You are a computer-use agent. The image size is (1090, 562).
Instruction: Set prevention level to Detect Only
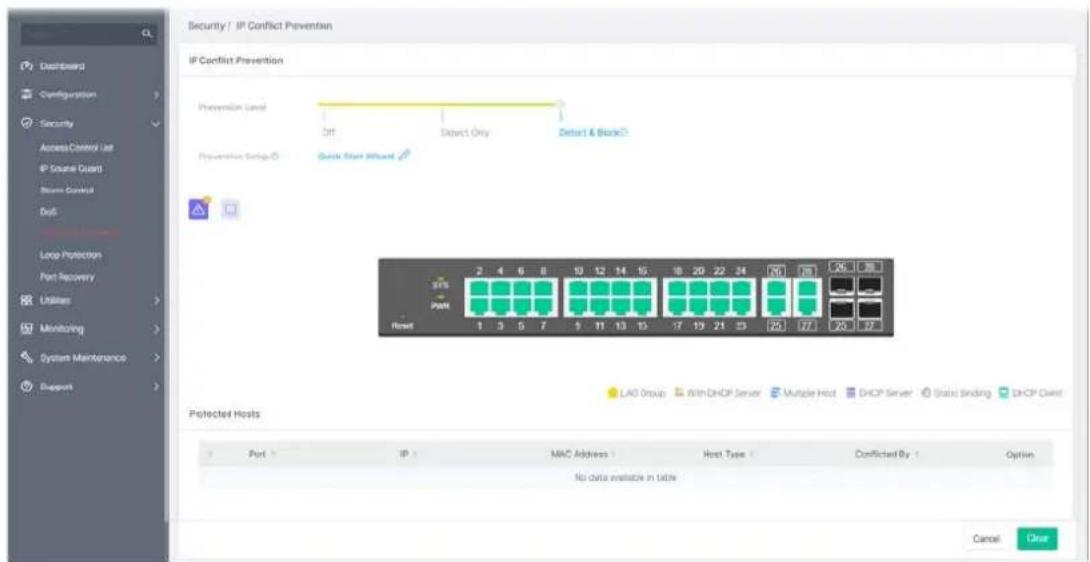pos(465,132)
